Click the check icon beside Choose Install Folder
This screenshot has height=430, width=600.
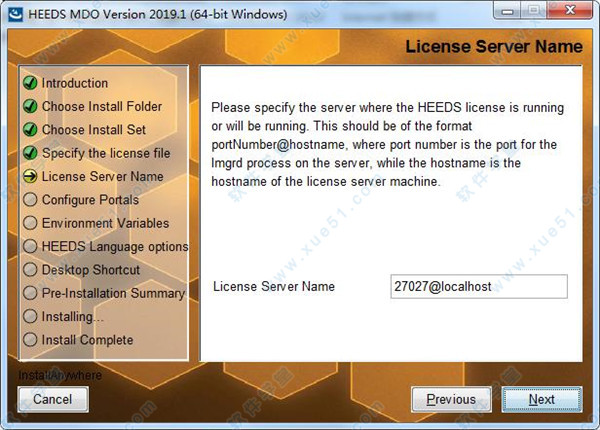(30, 106)
